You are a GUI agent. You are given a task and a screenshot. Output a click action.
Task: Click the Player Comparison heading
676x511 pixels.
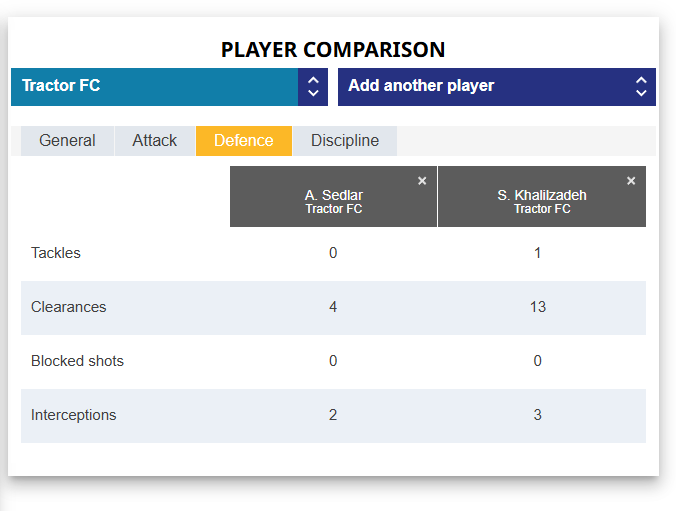click(x=333, y=49)
